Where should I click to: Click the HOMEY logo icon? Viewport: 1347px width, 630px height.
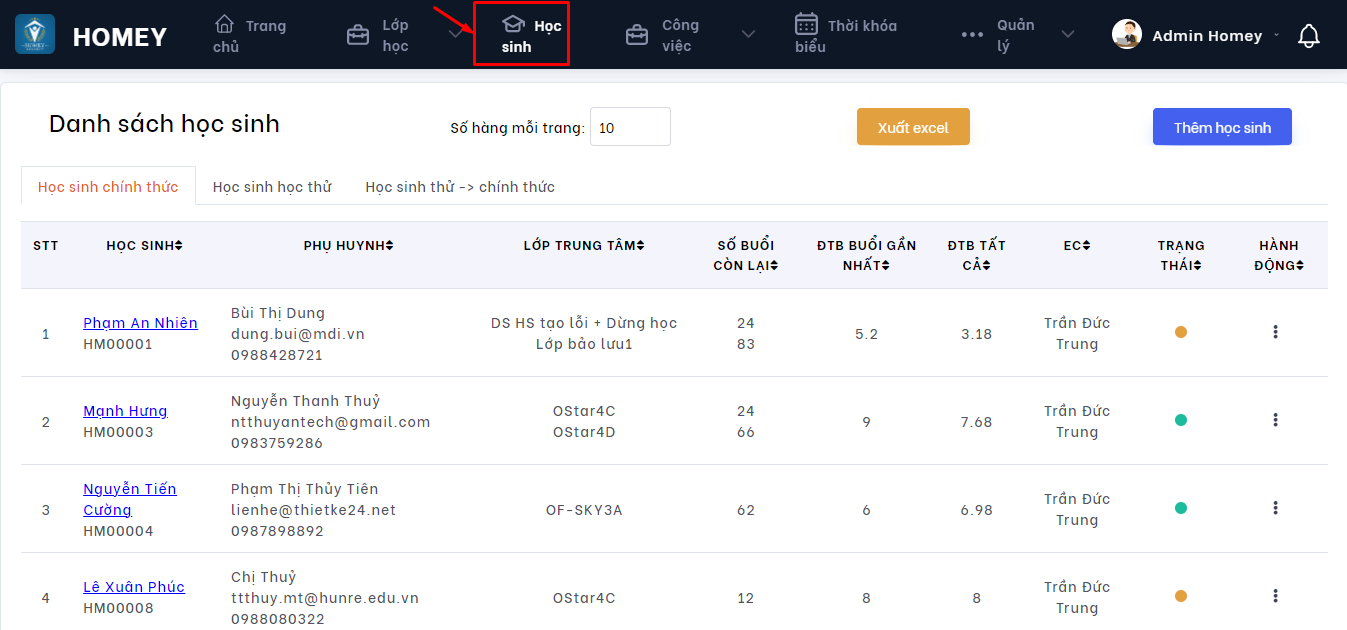(35, 35)
